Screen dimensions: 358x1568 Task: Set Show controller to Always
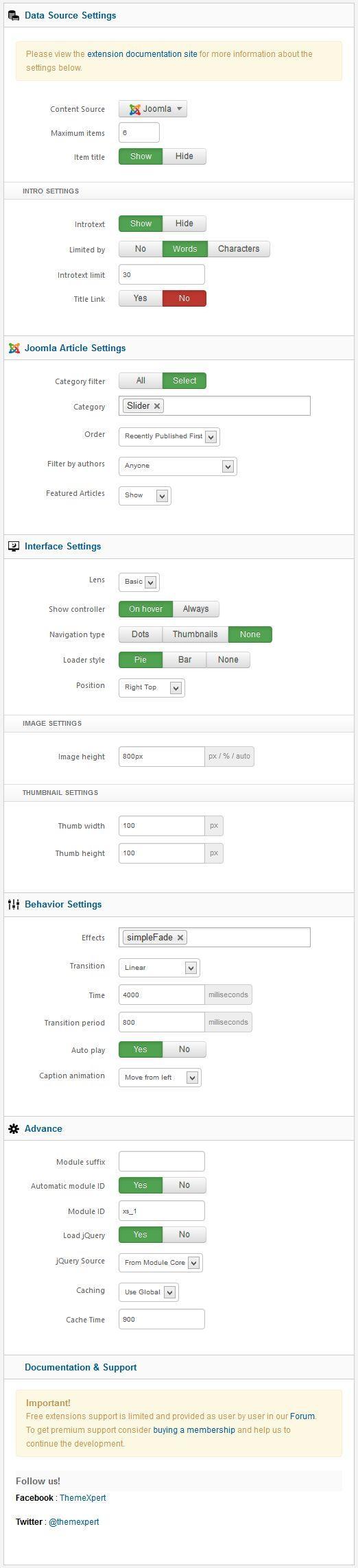pos(196,609)
